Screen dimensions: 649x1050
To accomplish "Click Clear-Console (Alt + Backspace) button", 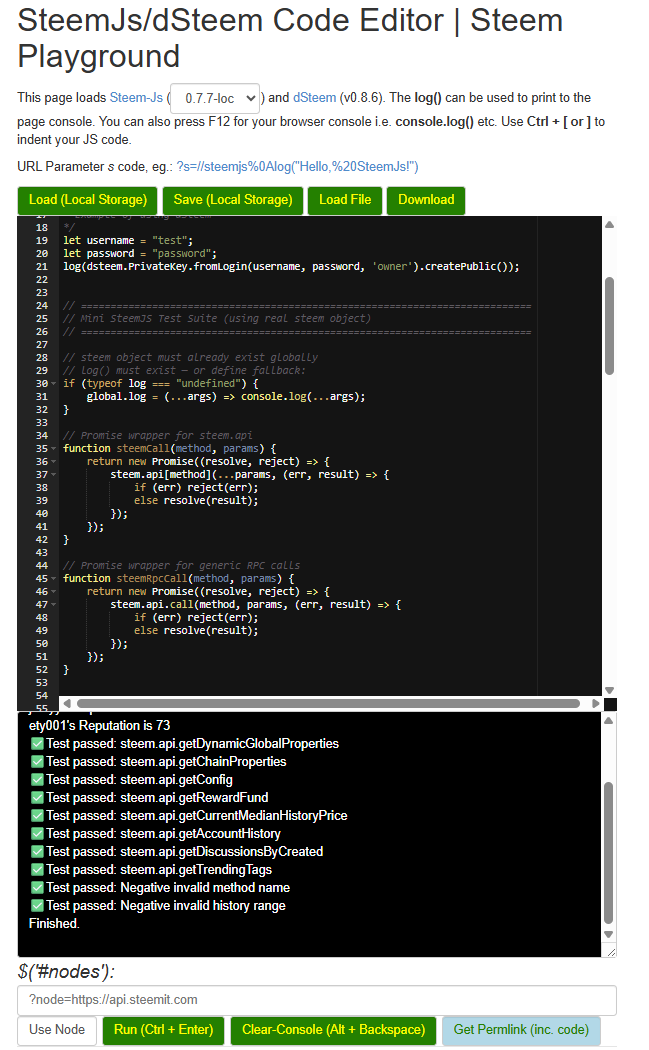I will (334, 1031).
